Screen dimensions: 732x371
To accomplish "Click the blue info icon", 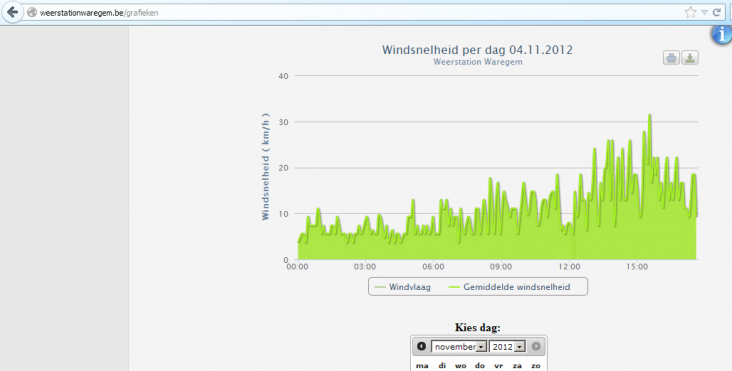I will pos(722,35).
